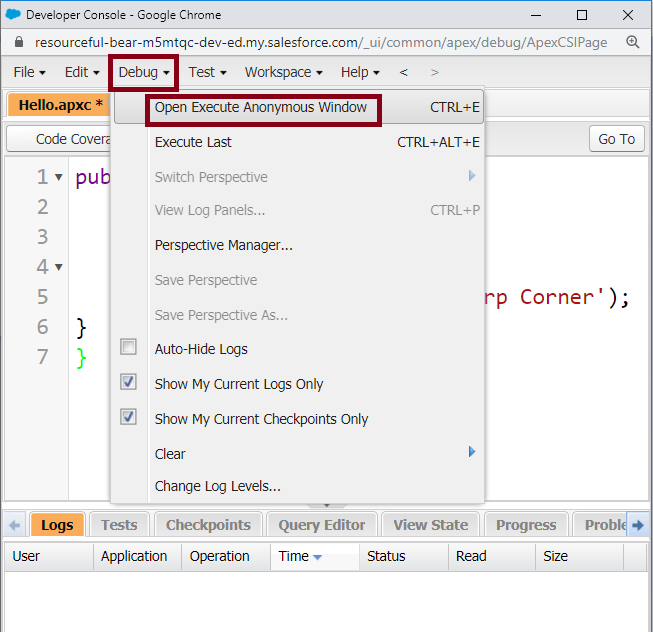Viewport: 653px width, 632px height.
Task: Click the zoom magnifier icon in address bar
Action: [x=633, y=42]
